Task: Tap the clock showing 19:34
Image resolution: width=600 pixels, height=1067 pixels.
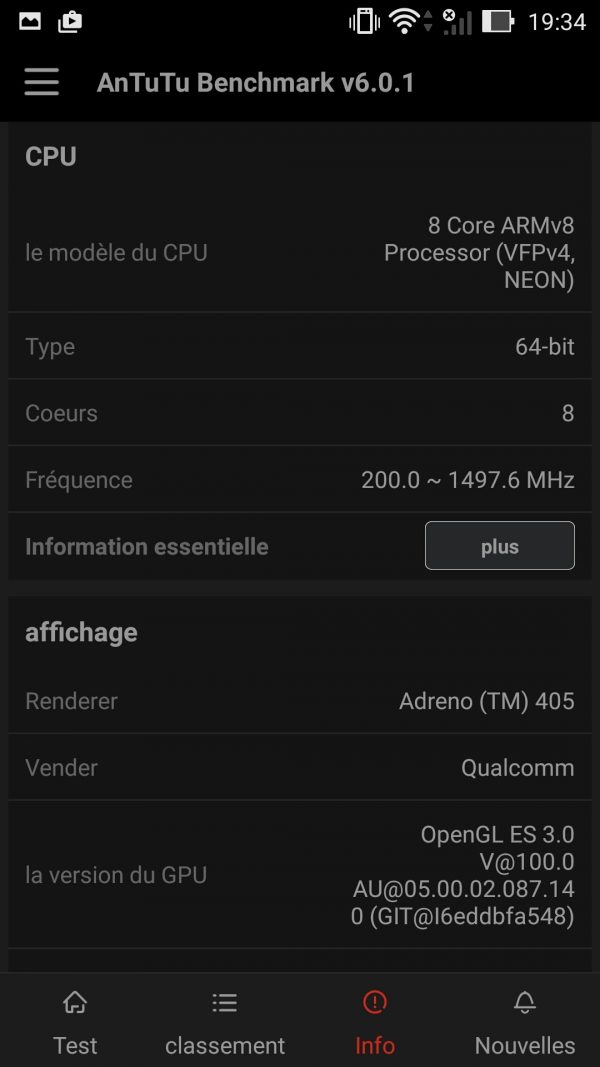Action: click(557, 22)
